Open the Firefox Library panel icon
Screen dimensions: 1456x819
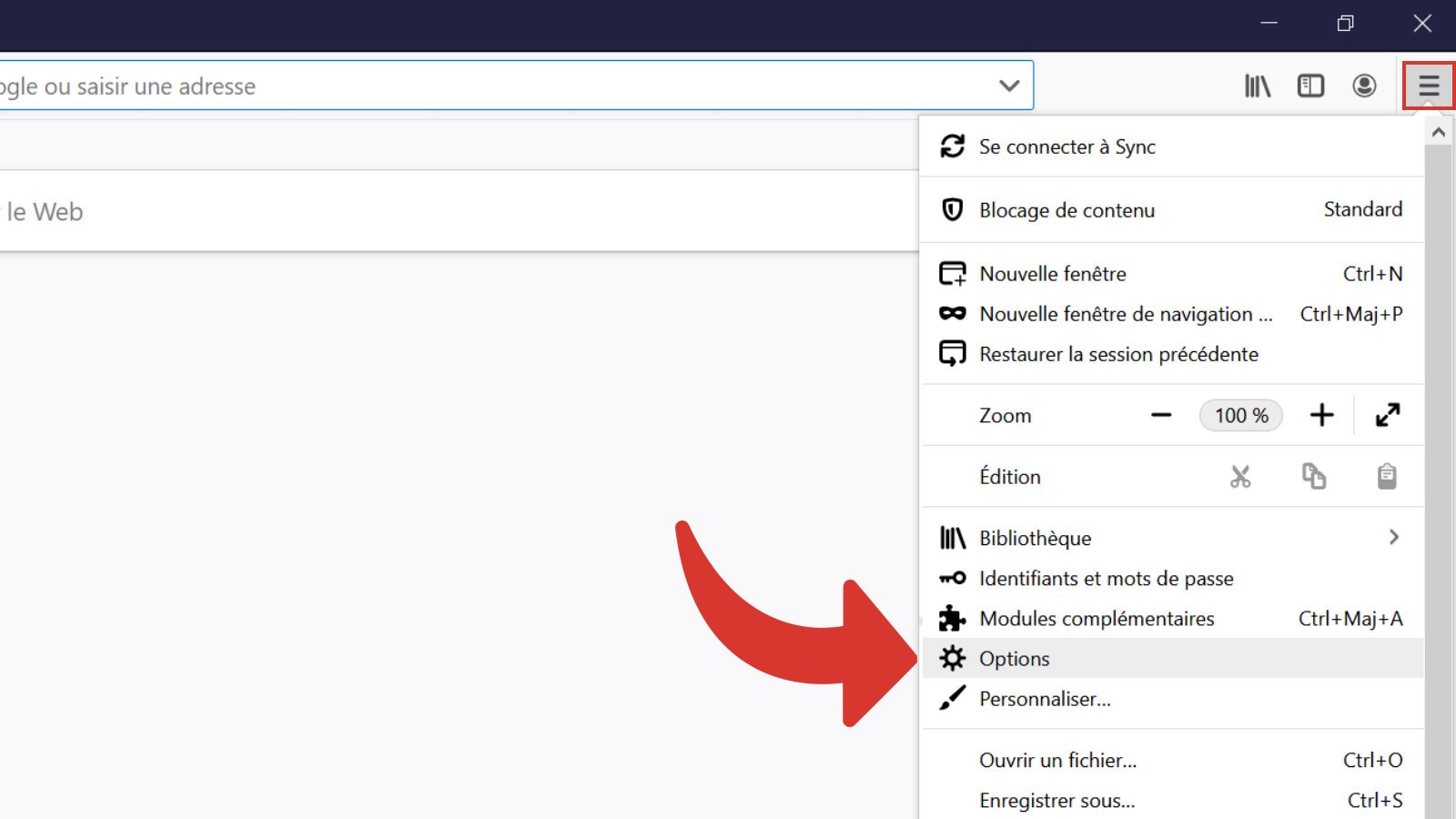1258,86
